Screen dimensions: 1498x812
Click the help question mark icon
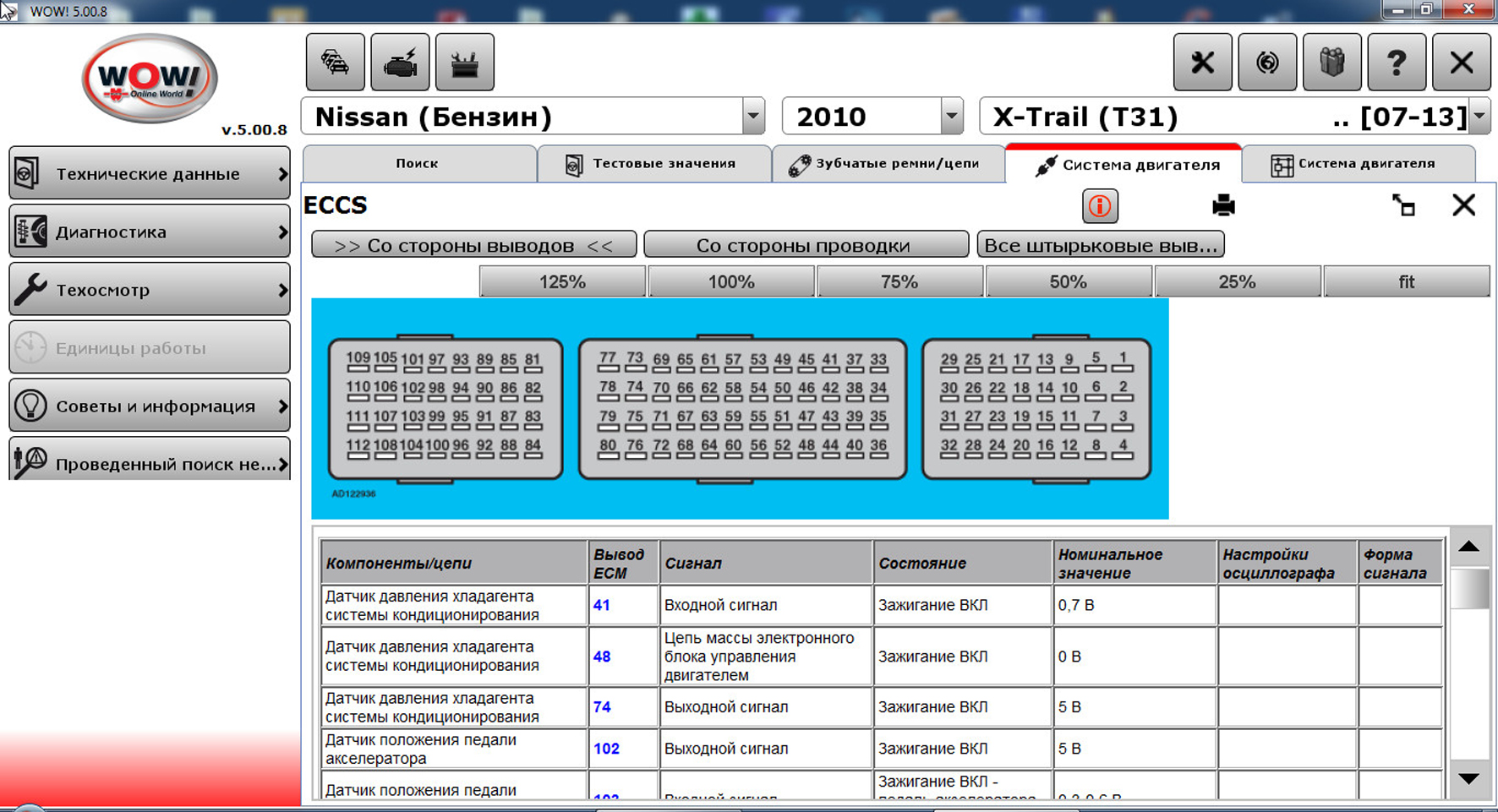click(1396, 63)
